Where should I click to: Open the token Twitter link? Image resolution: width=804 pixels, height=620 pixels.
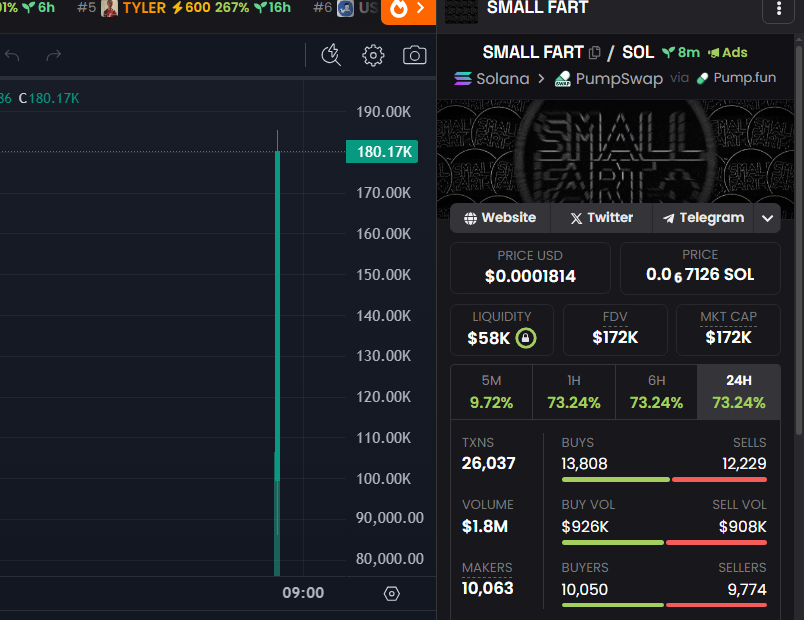point(601,218)
